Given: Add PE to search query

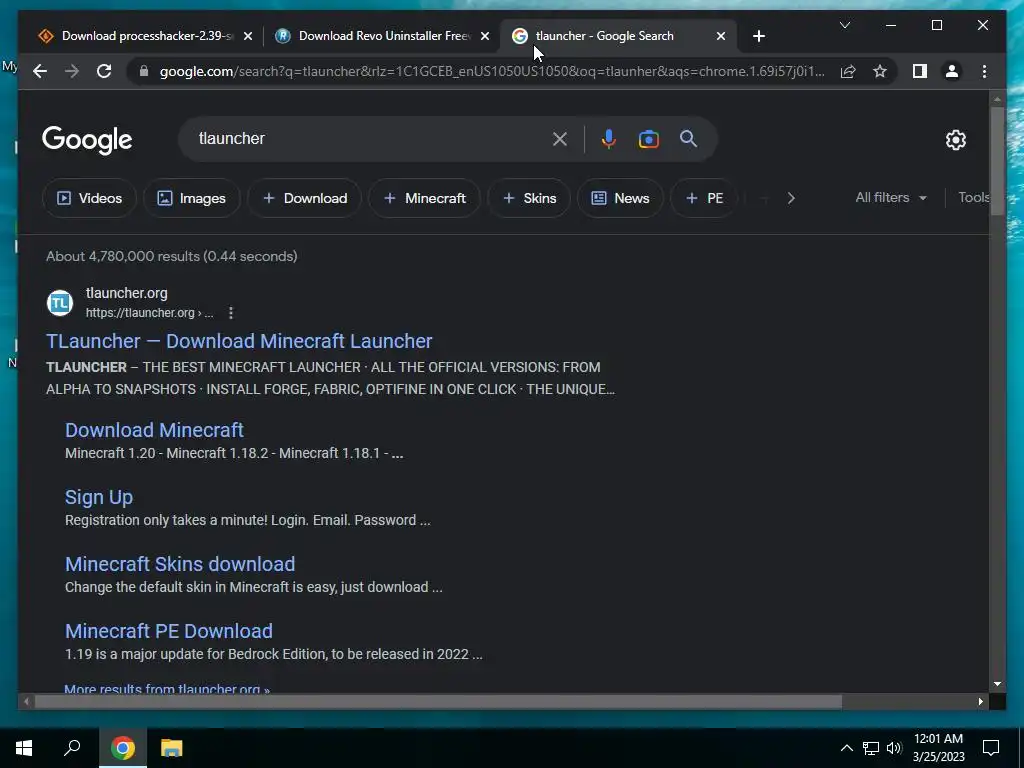Looking at the screenshot, I should tap(704, 198).
